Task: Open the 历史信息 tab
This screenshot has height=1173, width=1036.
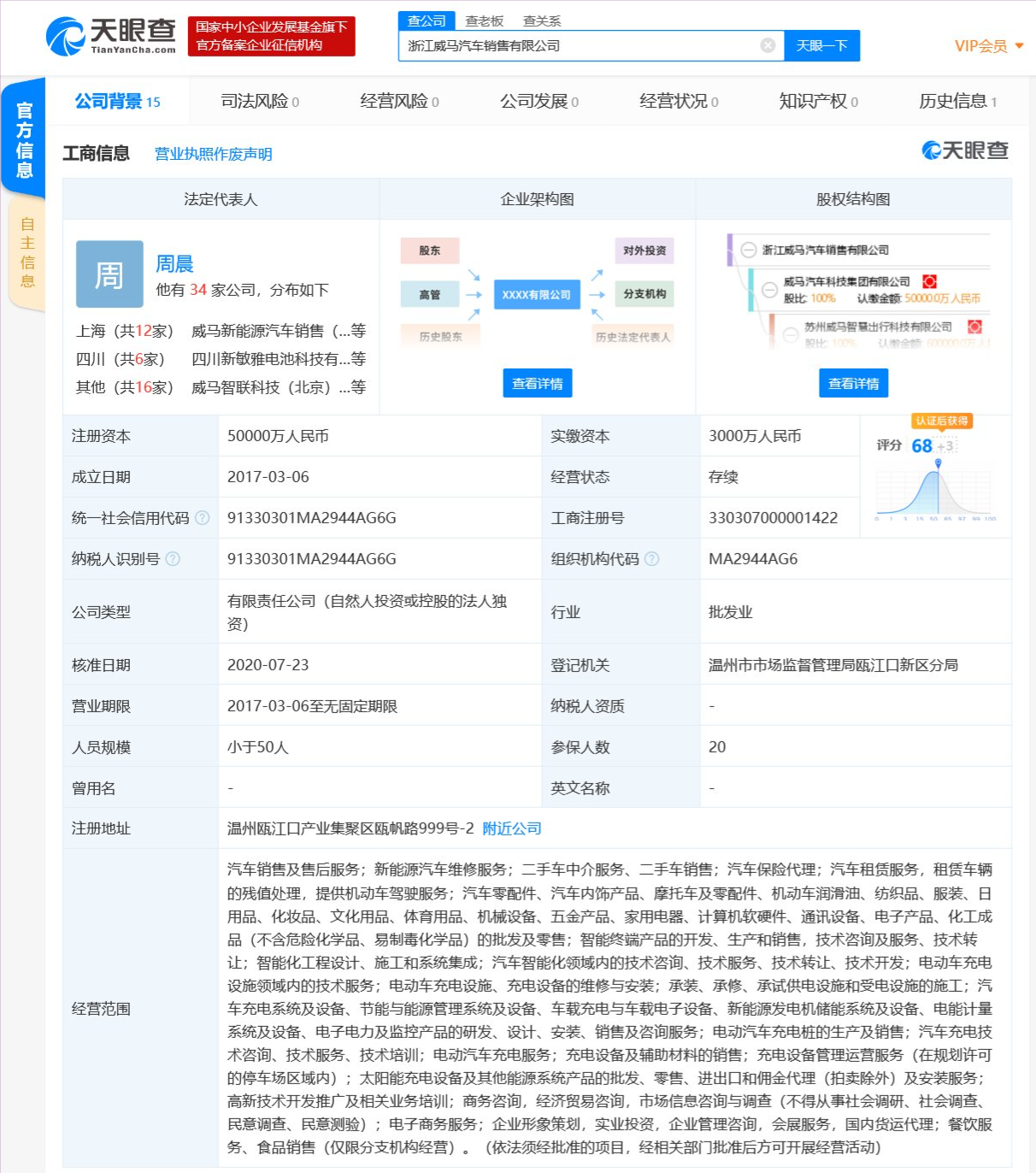Action: tap(958, 102)
